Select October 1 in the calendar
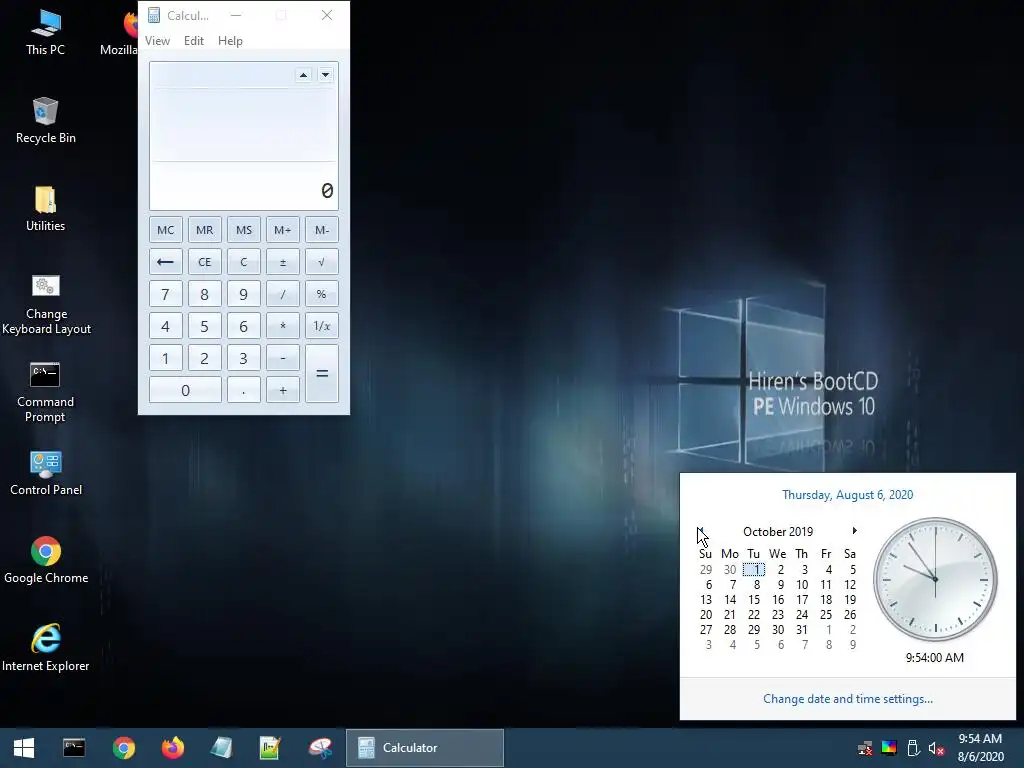Image resolution: width=1024 pixels, height=768 pixels. pos(754,569)
